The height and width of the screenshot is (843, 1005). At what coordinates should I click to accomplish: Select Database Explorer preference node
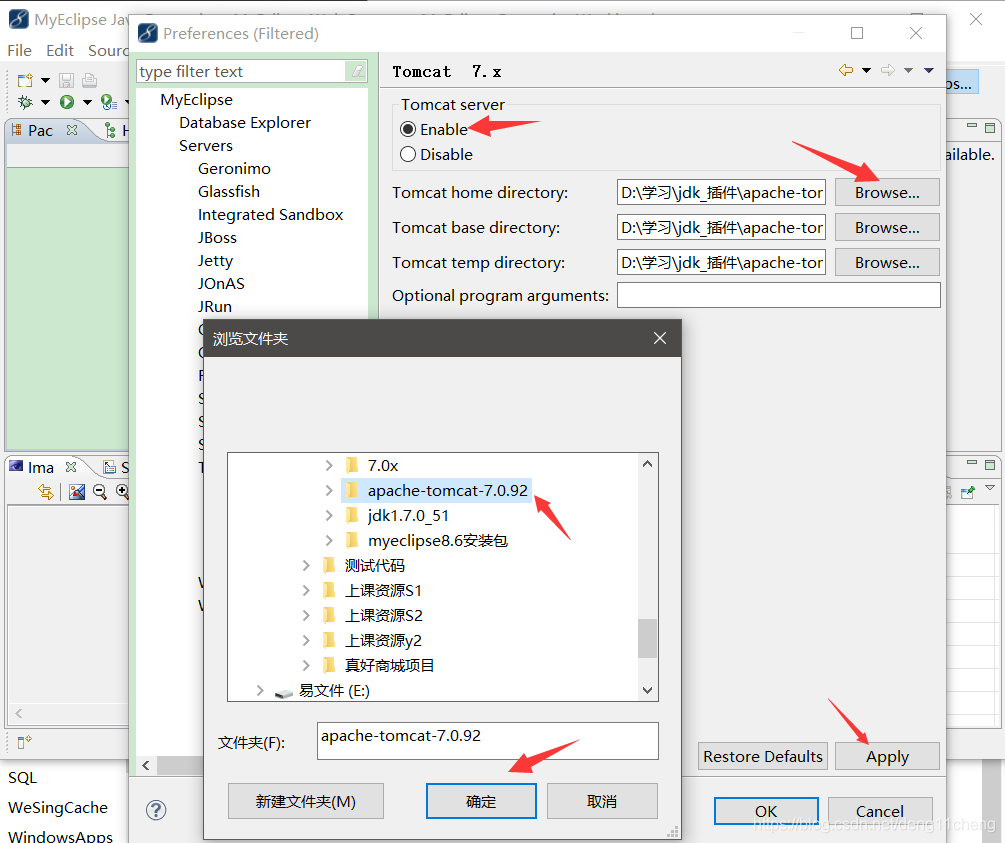coord(245,122)
